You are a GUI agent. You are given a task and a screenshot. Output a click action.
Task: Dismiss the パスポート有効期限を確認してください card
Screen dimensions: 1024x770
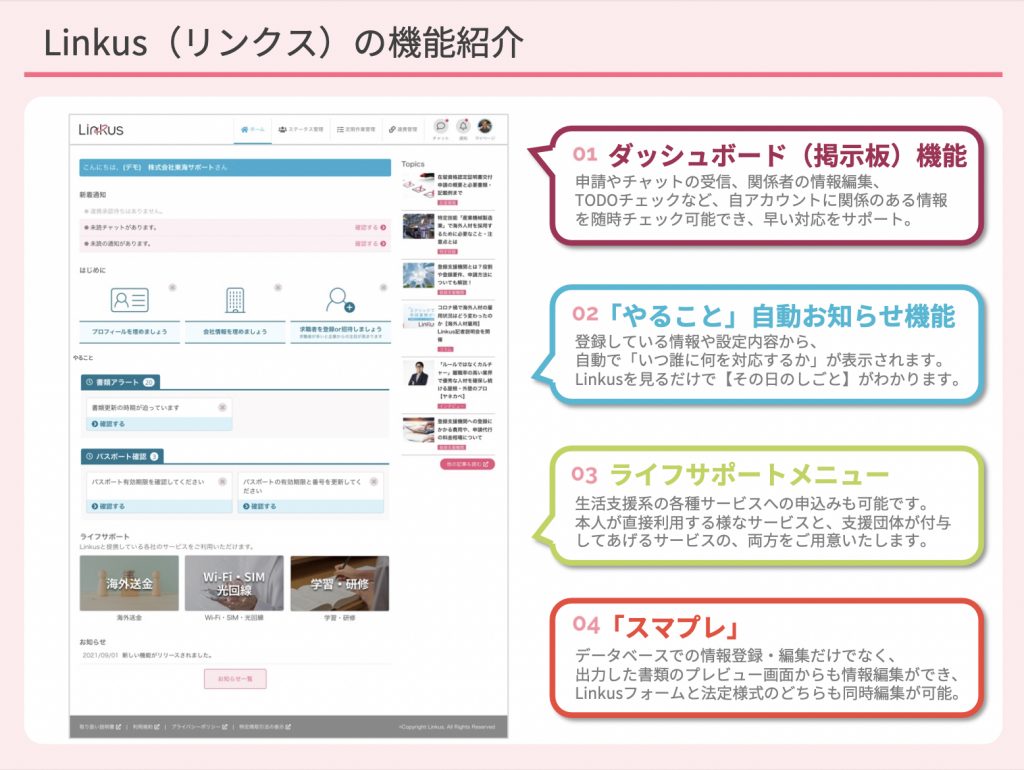tap(222, 481)
